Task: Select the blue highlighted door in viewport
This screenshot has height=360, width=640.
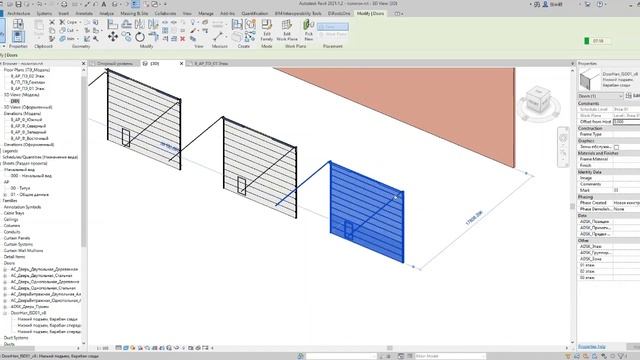Action: point(367,212)
